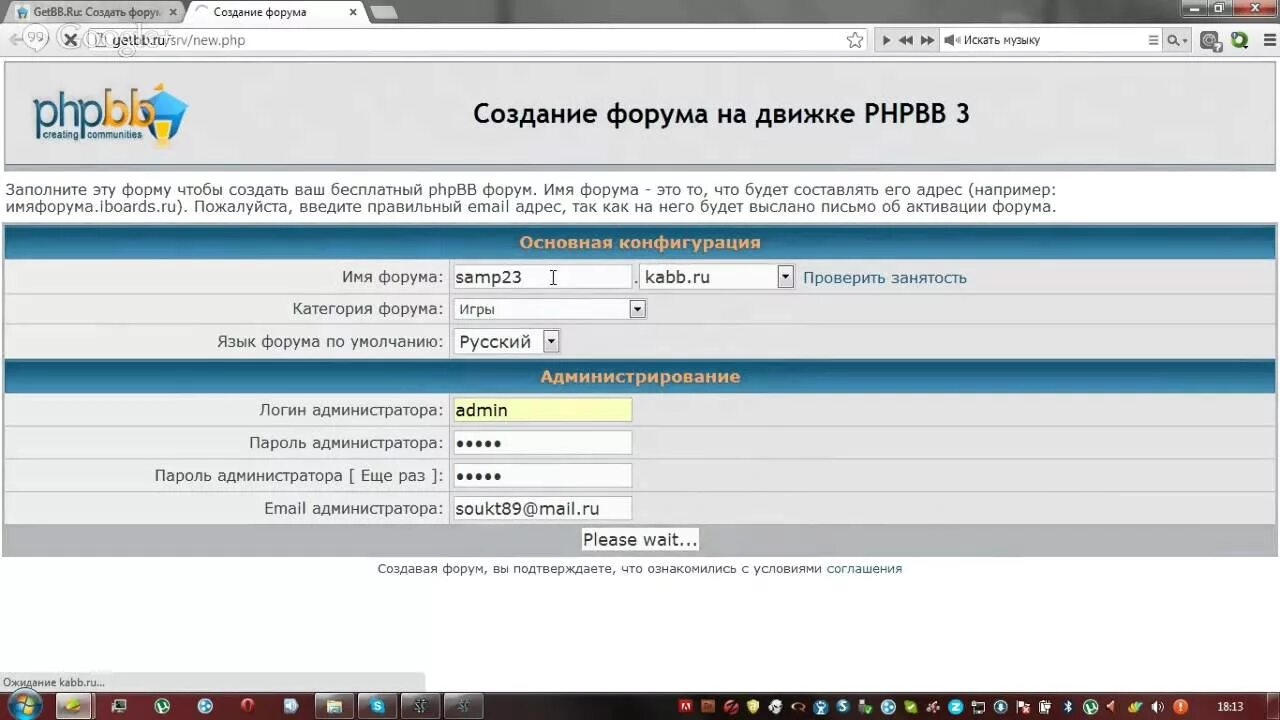Click the browser back arrow

[x=15, y=40]
